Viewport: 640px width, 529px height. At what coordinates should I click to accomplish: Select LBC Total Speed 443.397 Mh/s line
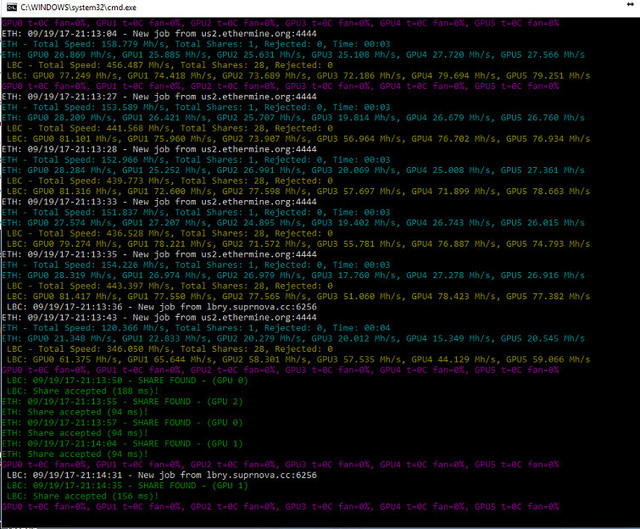pyautogui.click(x=170, y=286)
